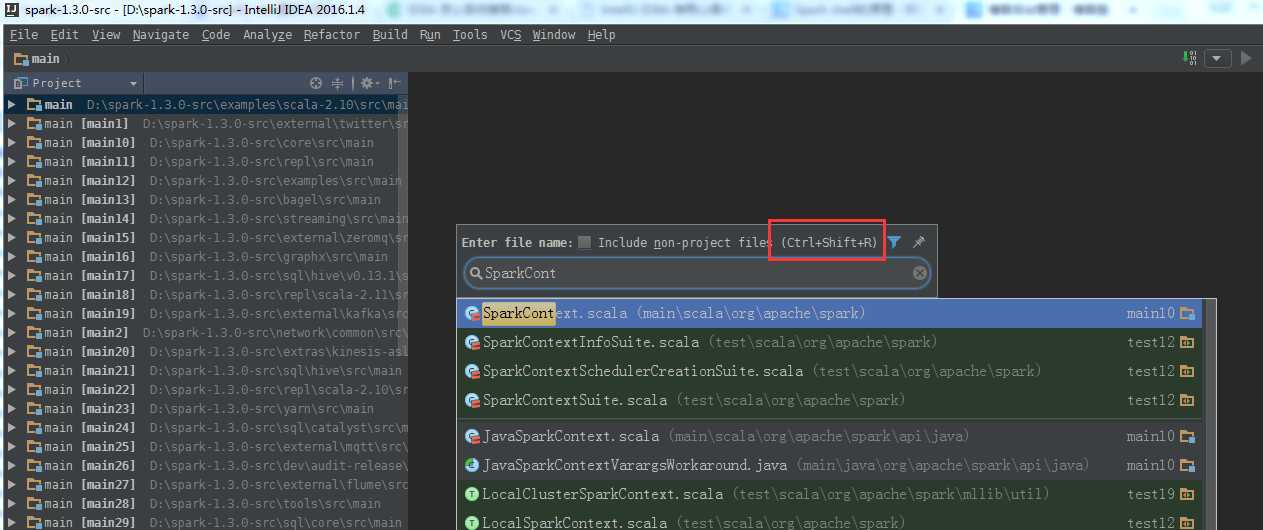The image size is (1263, 530).
Task: Clear the SparkCont search text
Action: click(x=919, y=273)
